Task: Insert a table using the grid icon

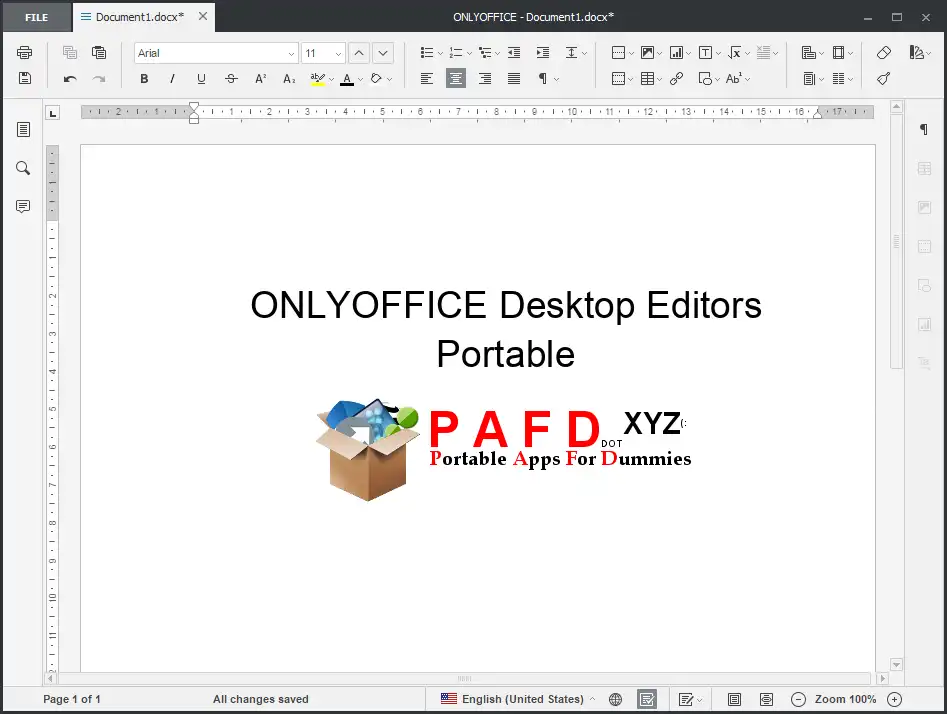Action: (647, 79)
